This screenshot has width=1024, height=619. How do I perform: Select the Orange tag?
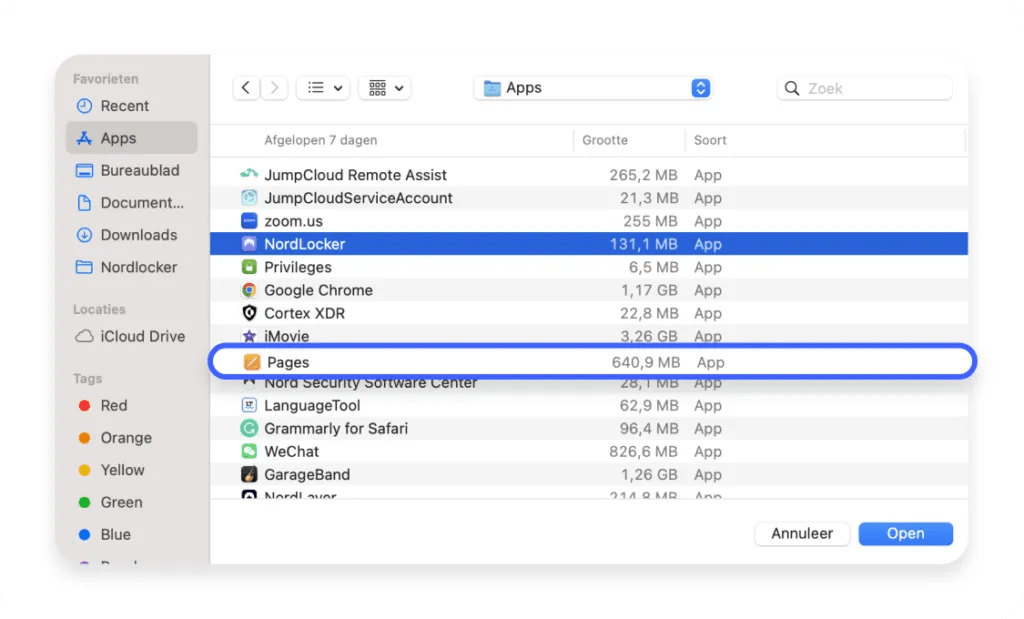tap(131, 437)
